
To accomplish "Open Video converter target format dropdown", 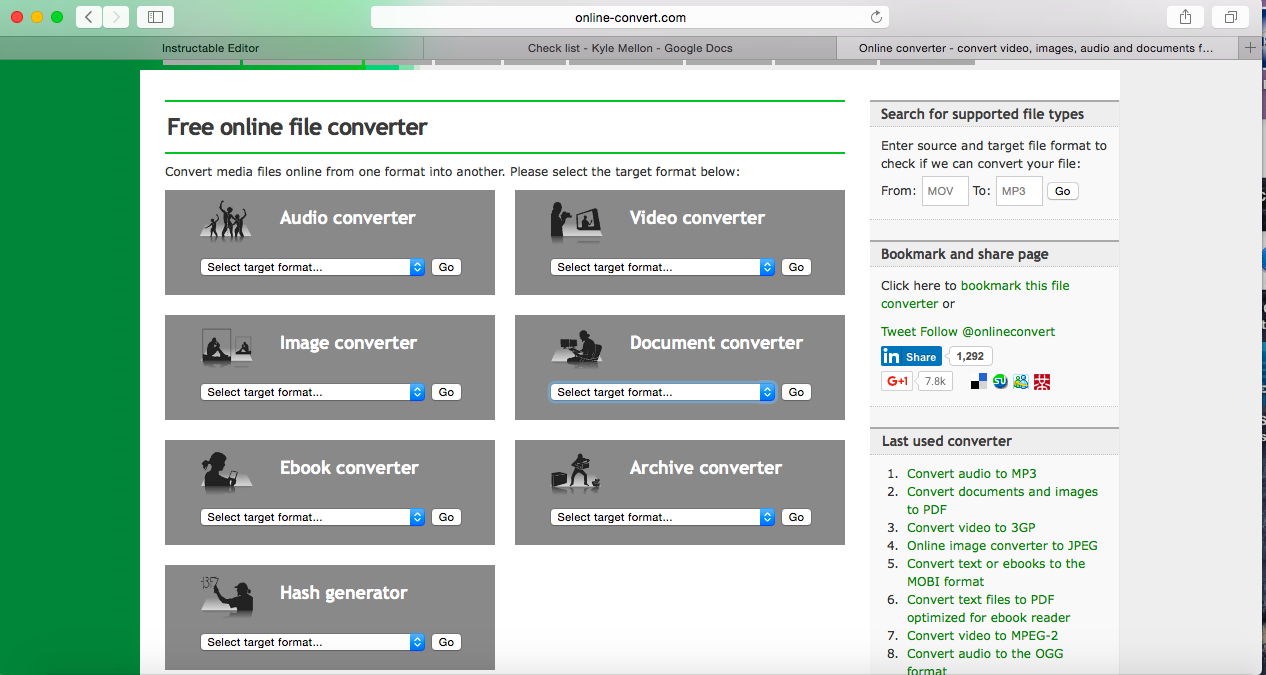I will pyautogui.click(x=663, y=267).
